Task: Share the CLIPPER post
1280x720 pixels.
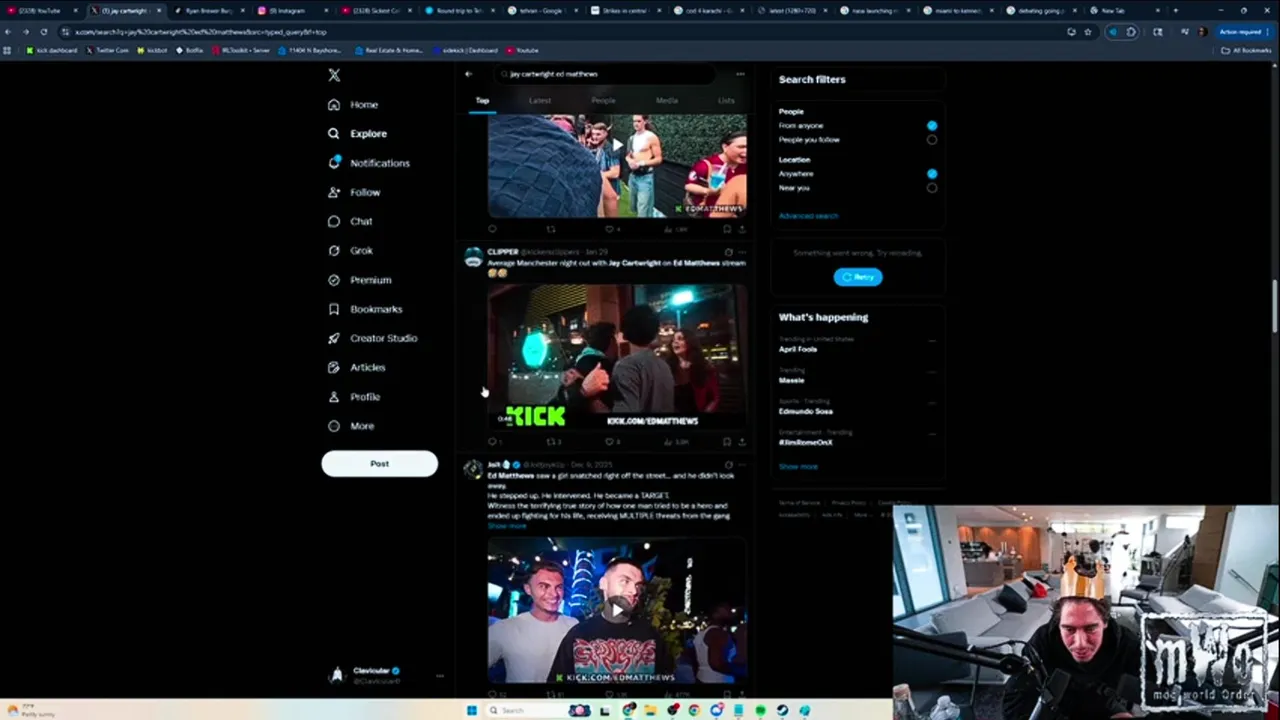Action: coord(741,441)
